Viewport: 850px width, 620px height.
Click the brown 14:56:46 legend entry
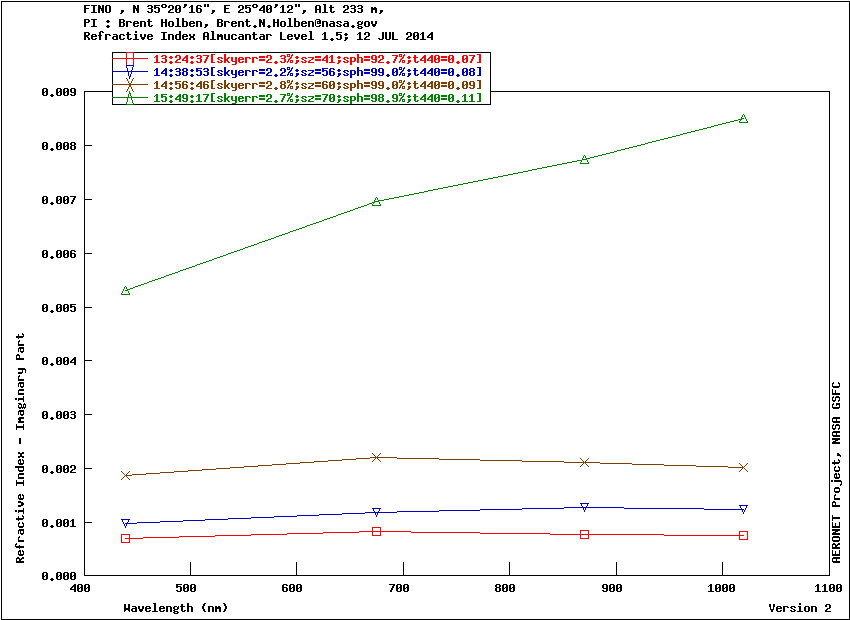316,85
